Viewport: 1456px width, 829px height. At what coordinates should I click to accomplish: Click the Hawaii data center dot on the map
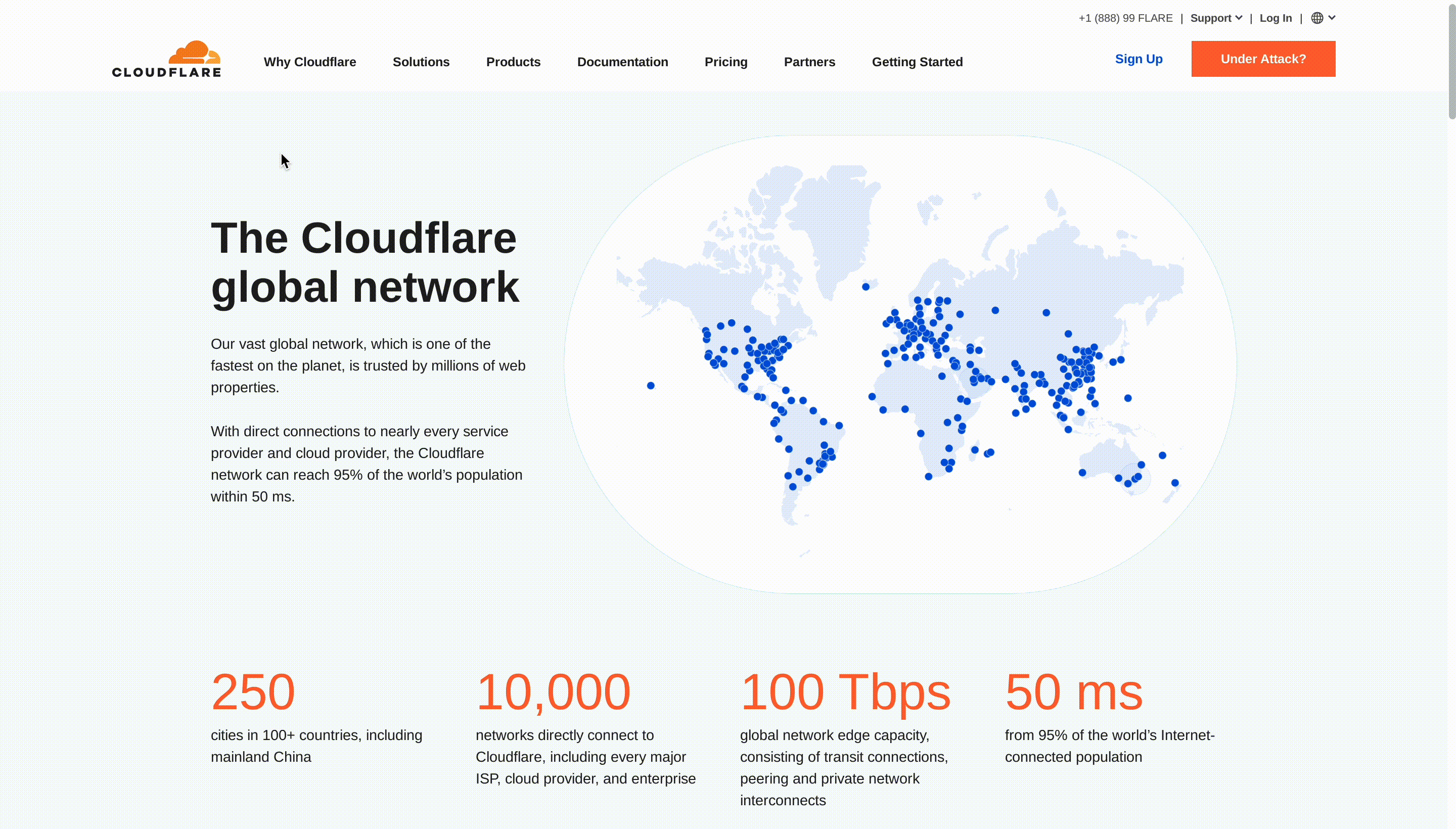tap(651, 386)
